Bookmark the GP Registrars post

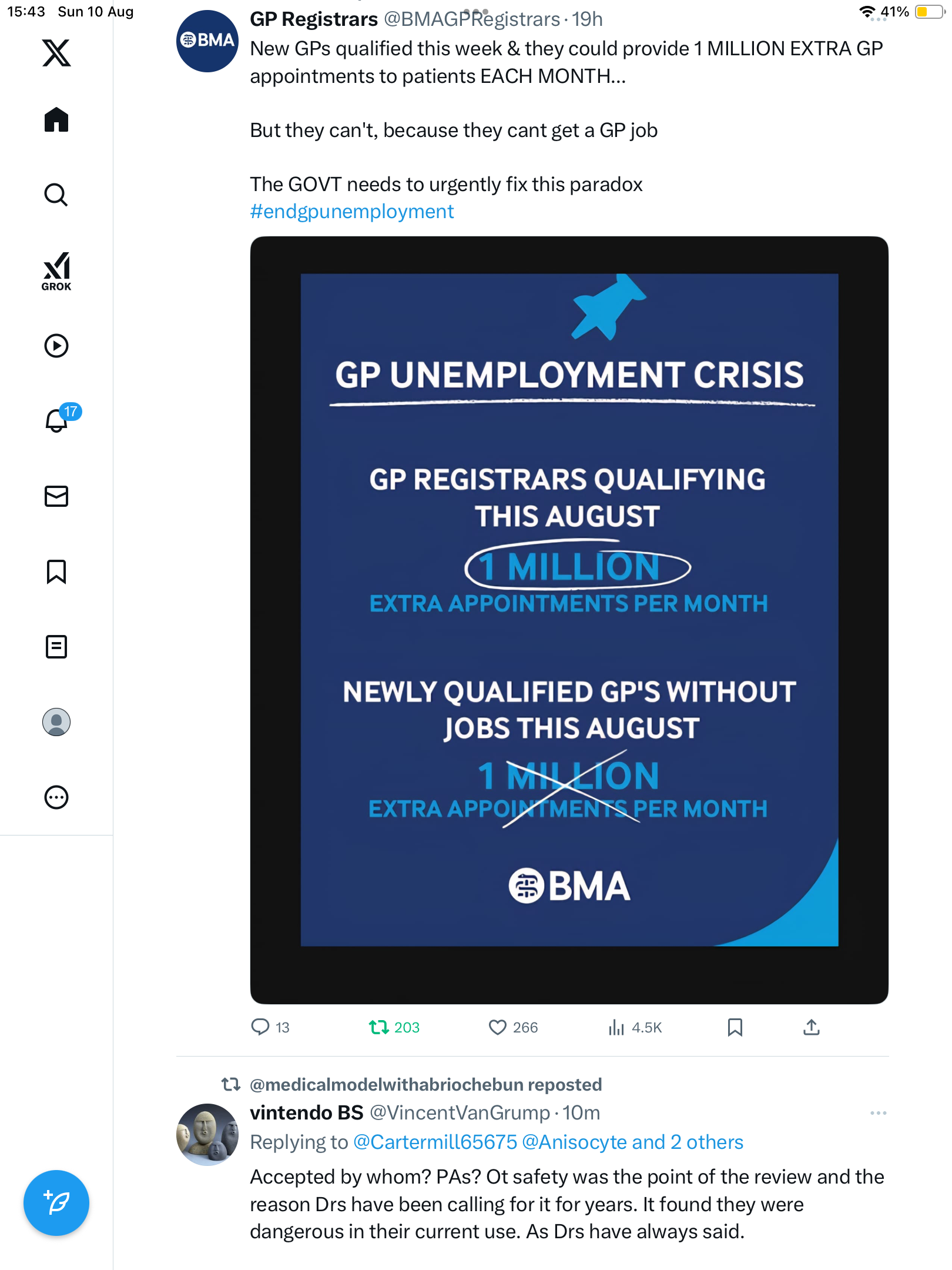click(735, 1027)
